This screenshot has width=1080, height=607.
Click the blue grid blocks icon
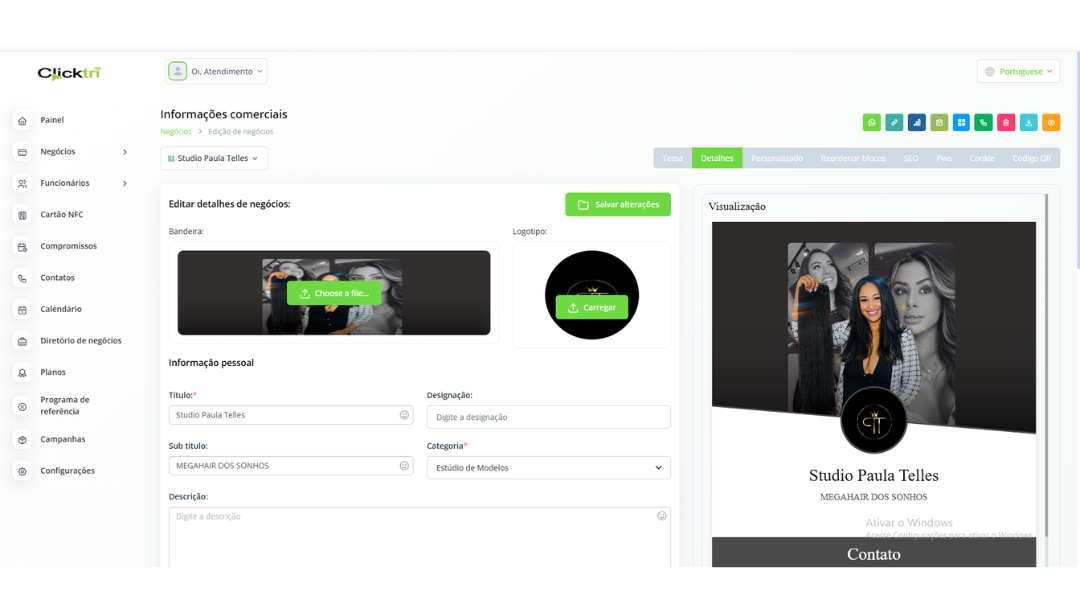961,123
